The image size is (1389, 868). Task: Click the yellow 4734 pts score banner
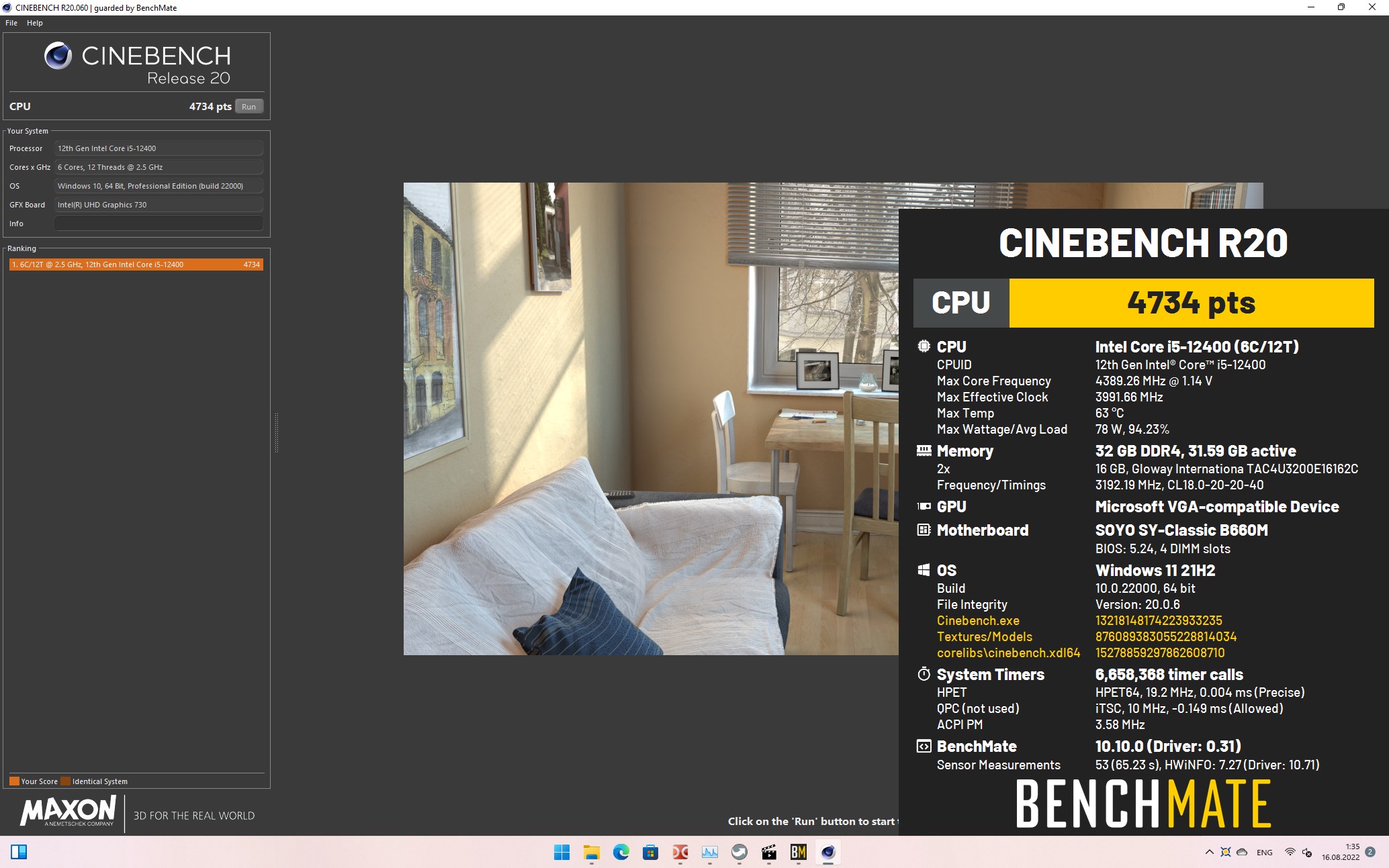point(1192,303)
